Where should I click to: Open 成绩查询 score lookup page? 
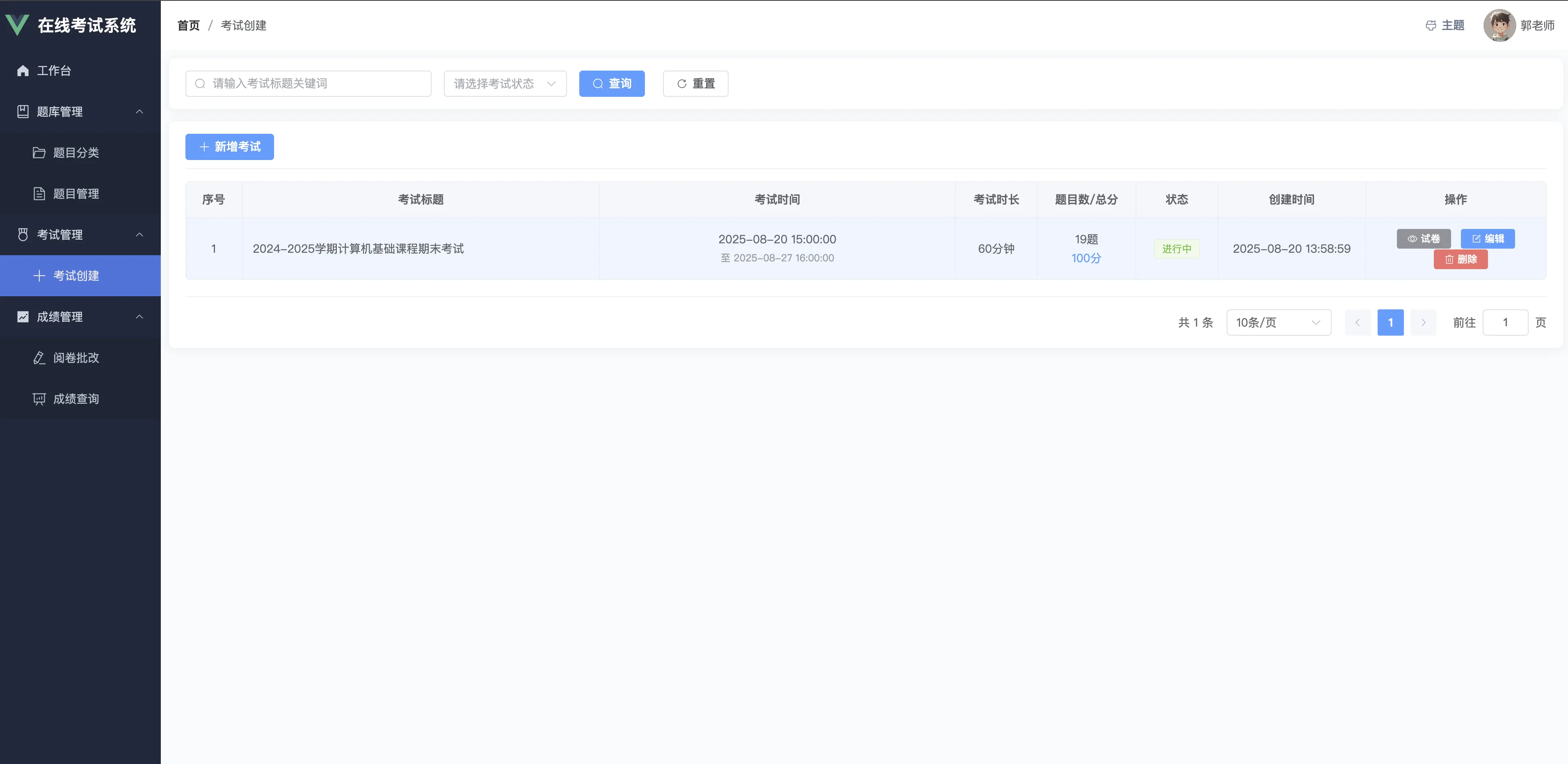[75, 399]
